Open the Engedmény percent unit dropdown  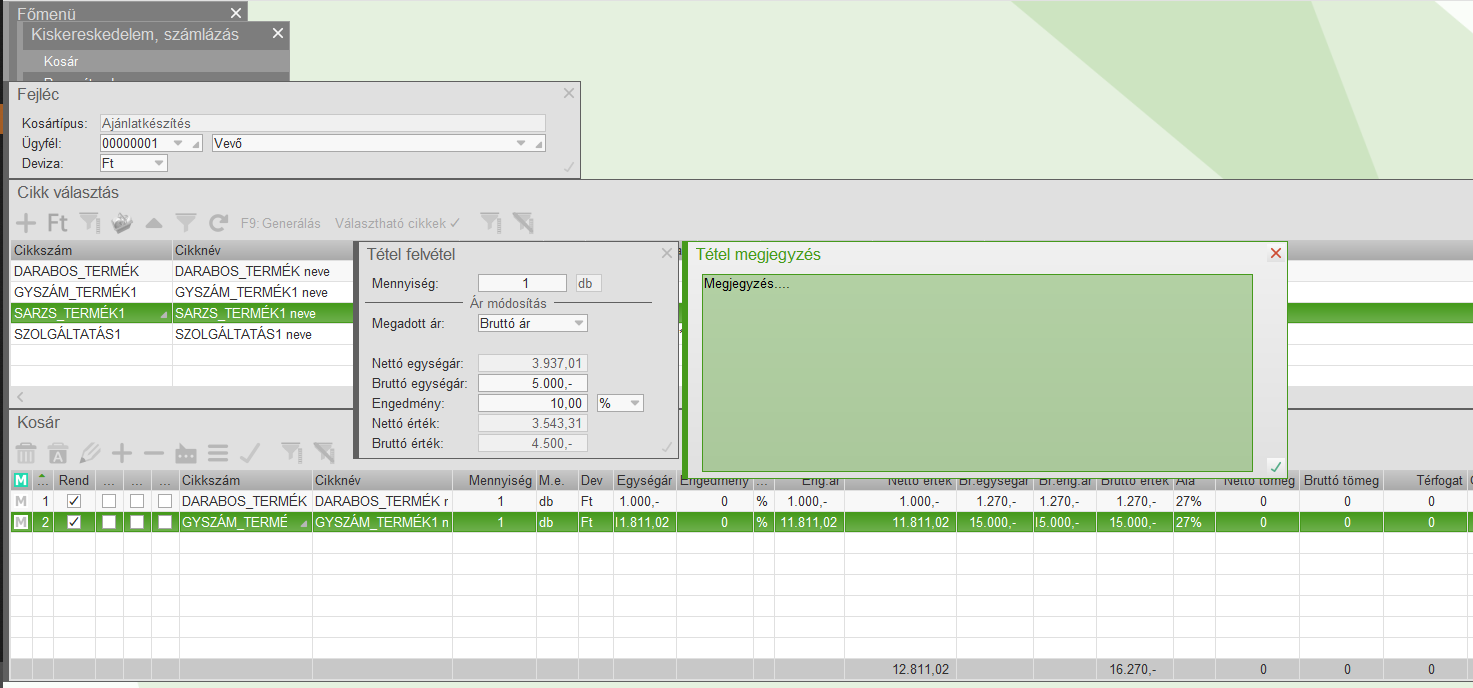[x=635, y=403]
